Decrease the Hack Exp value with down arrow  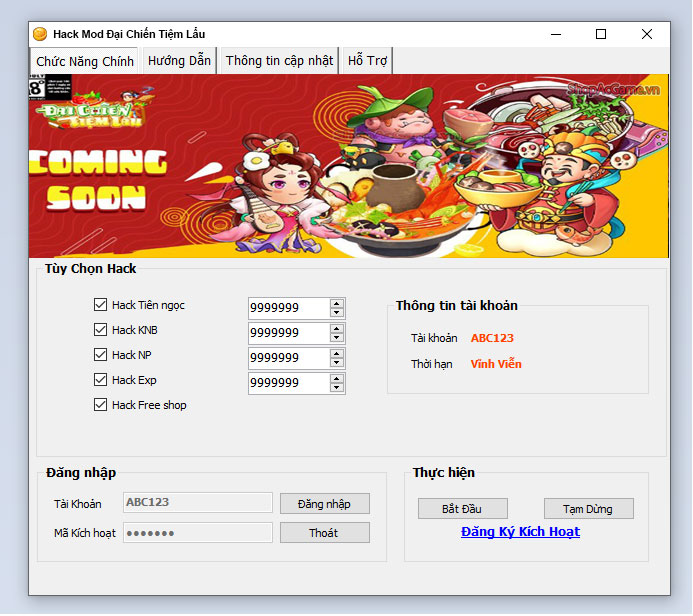(337, 388)
